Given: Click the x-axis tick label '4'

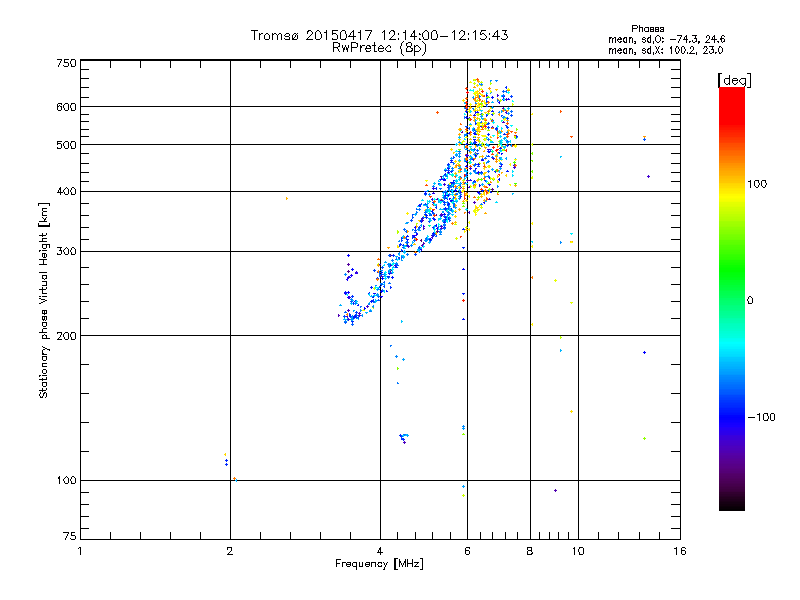Looking at the screenshot, I should click(380, 551).
